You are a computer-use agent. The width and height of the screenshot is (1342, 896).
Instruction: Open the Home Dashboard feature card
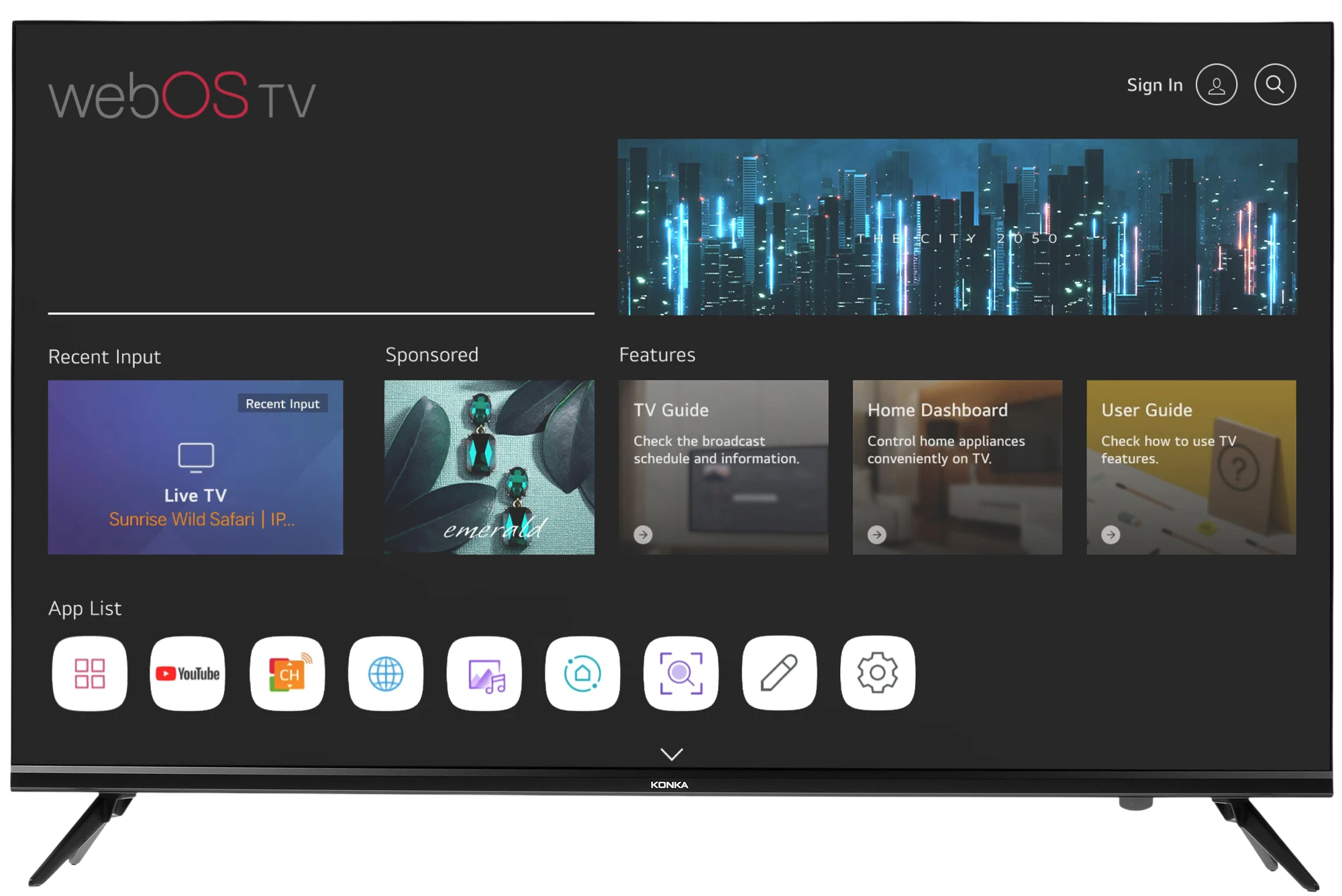(x=958, y=467)
